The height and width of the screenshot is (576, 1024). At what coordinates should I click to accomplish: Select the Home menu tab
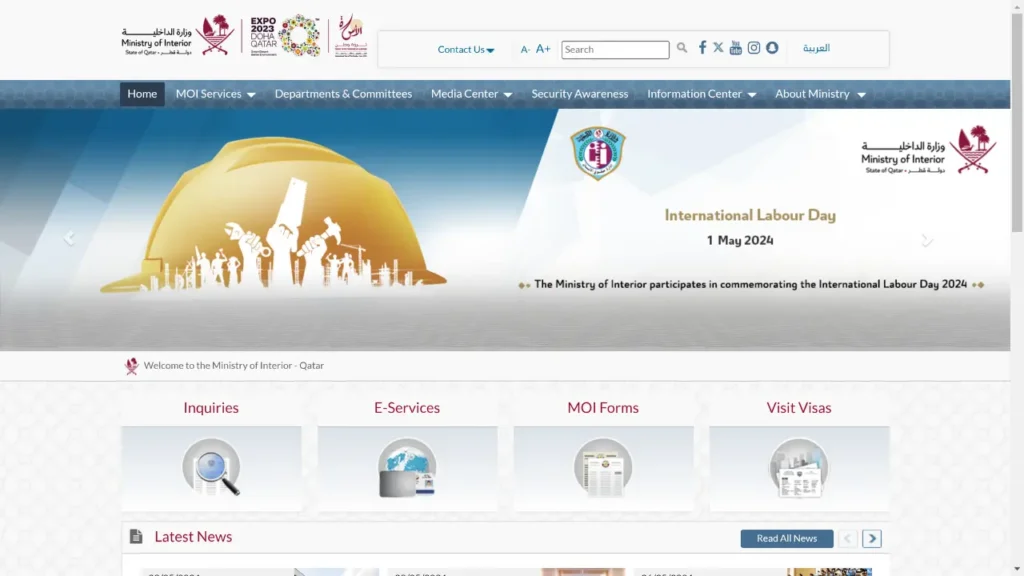pyautogui.click(x=142, y=94)
